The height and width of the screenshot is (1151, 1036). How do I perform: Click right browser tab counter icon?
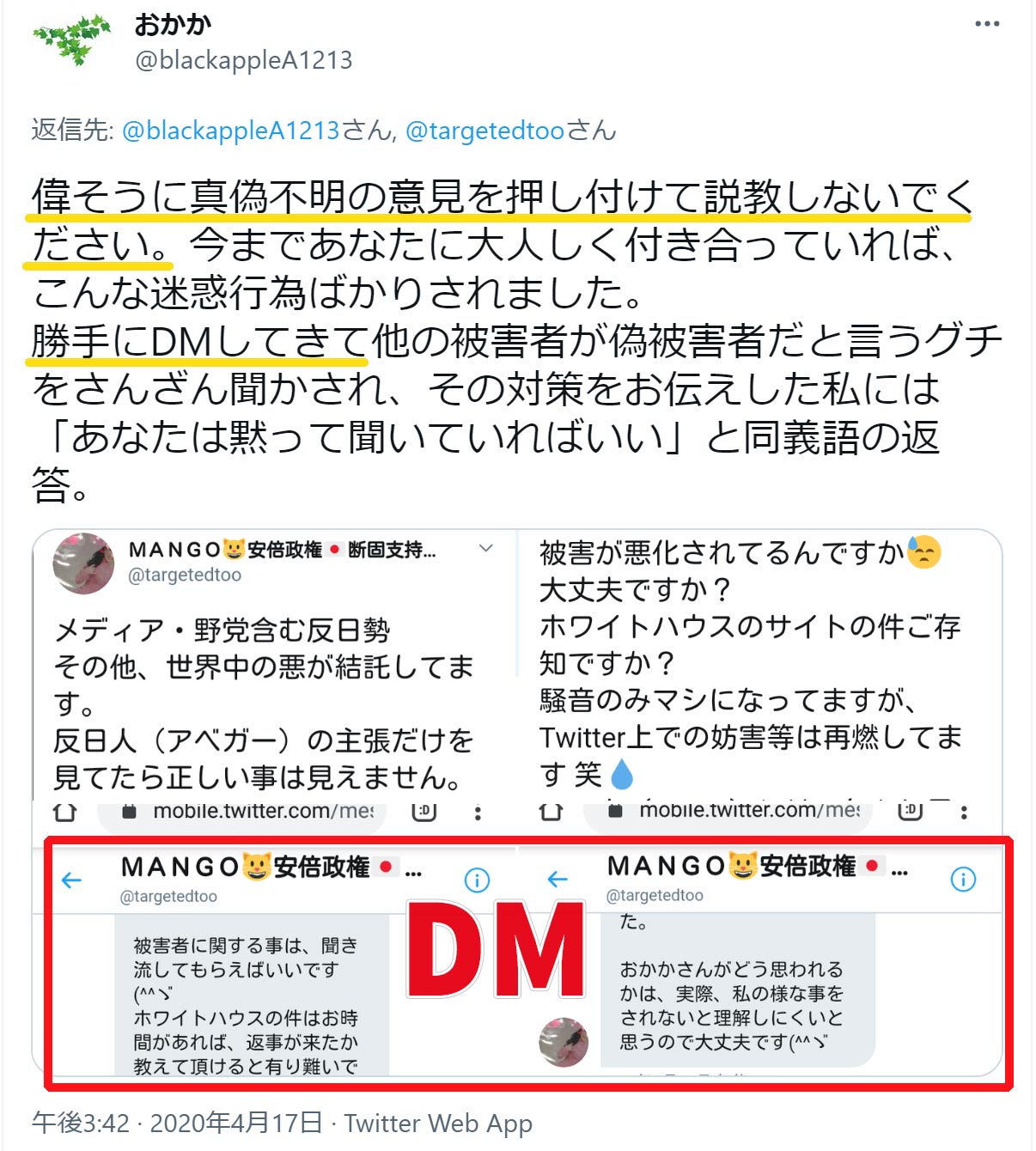[911, 811]
